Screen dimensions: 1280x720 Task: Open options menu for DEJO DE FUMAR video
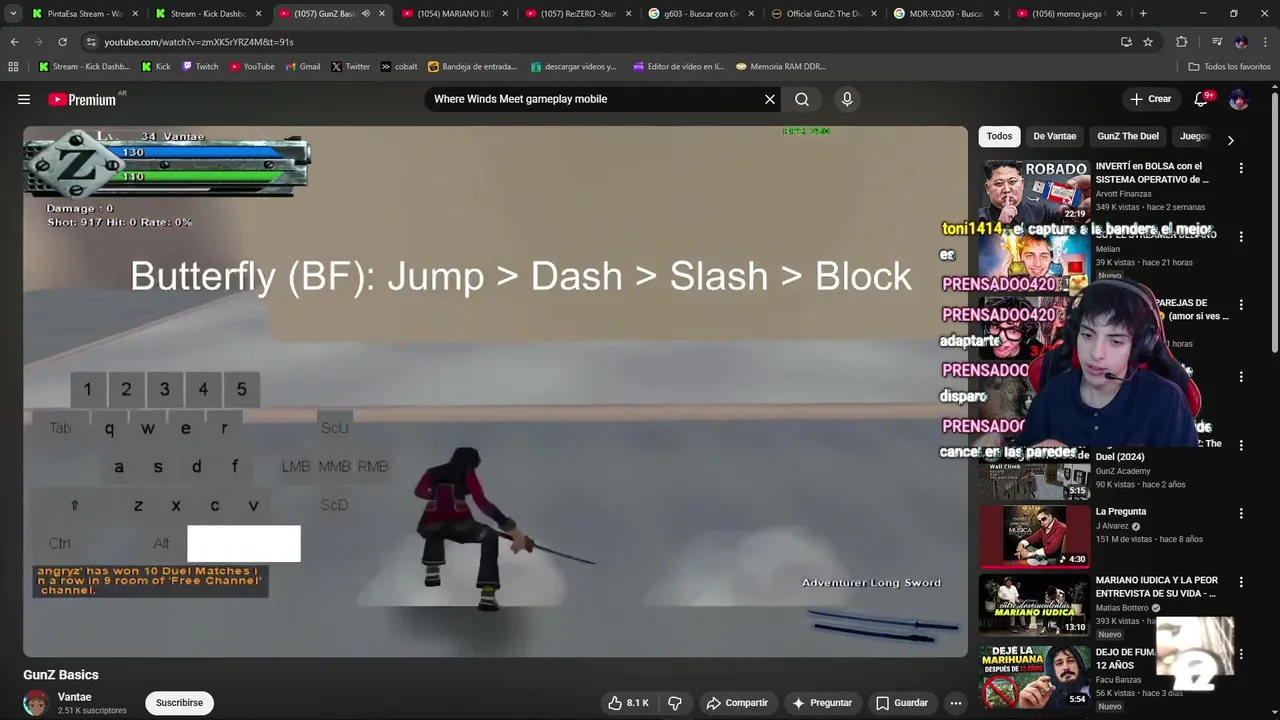(x=1241, y=654)
